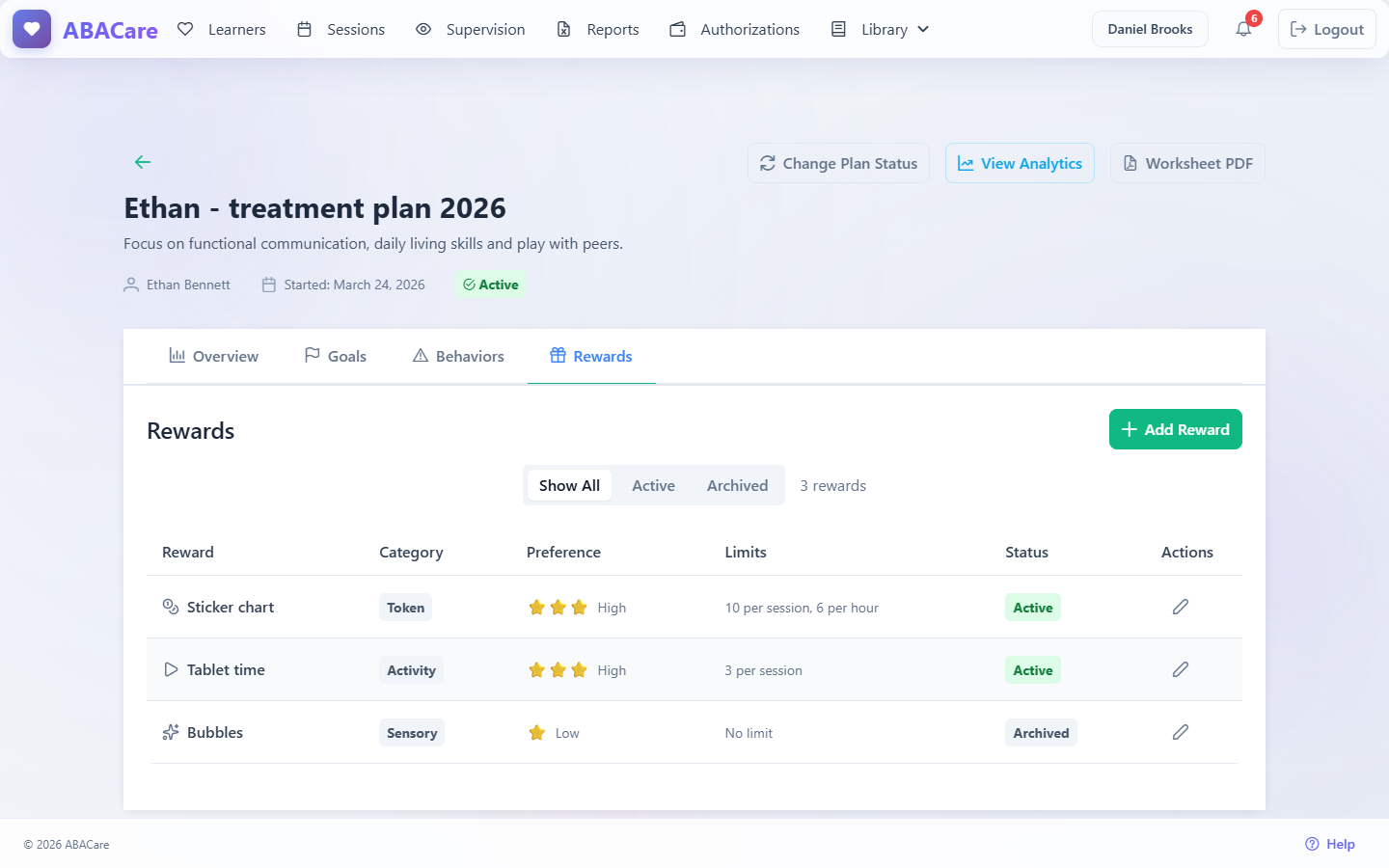
Task: Filter rewards by Active
Action: click(653, 485)
